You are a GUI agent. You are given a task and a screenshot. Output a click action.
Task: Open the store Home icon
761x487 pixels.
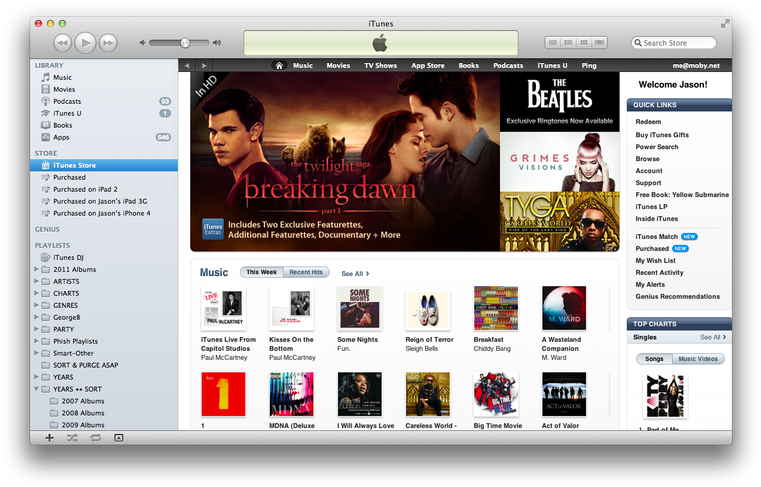click(279, 66)
